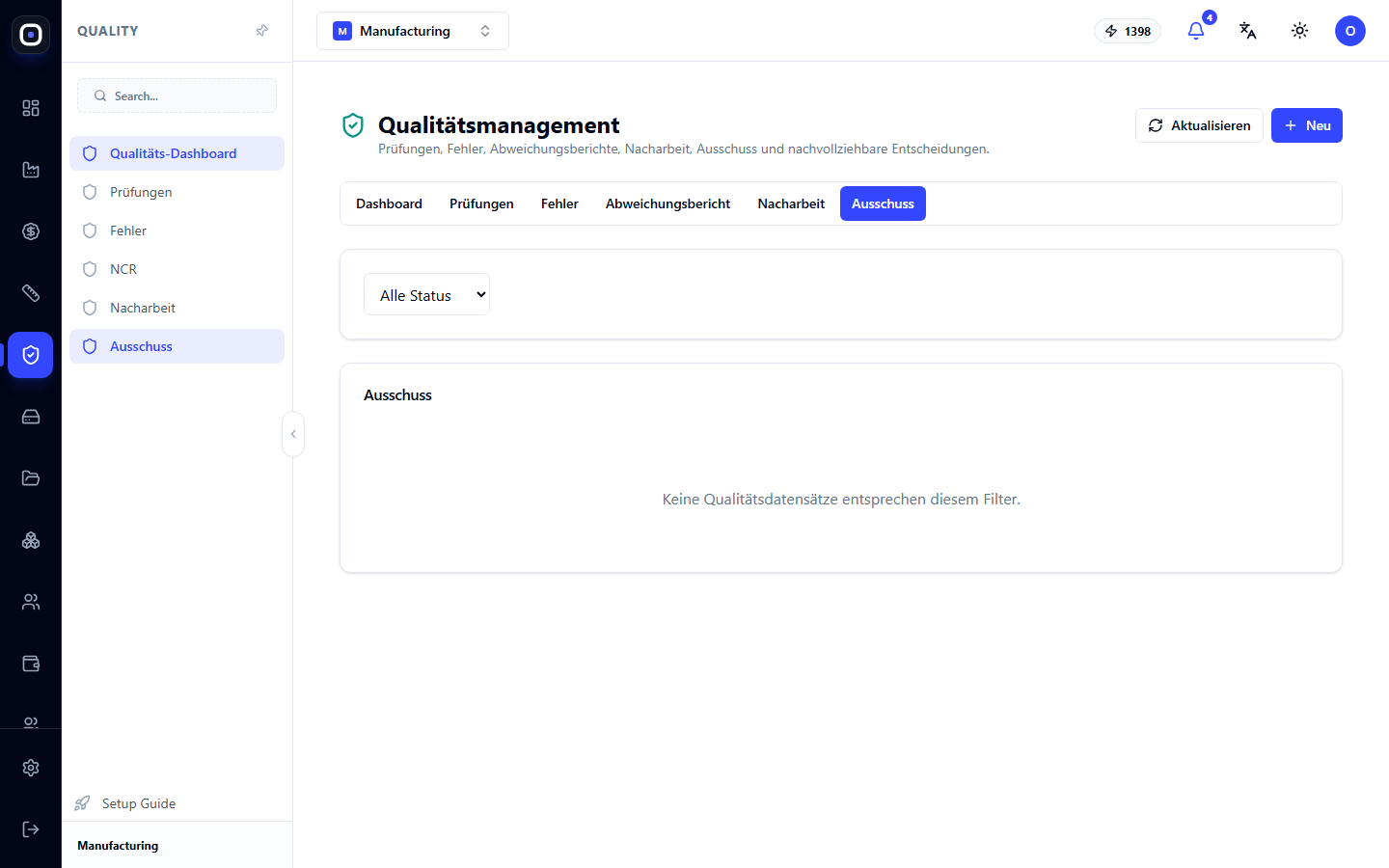Open the open-folder icon in the rail

(31, 478)
